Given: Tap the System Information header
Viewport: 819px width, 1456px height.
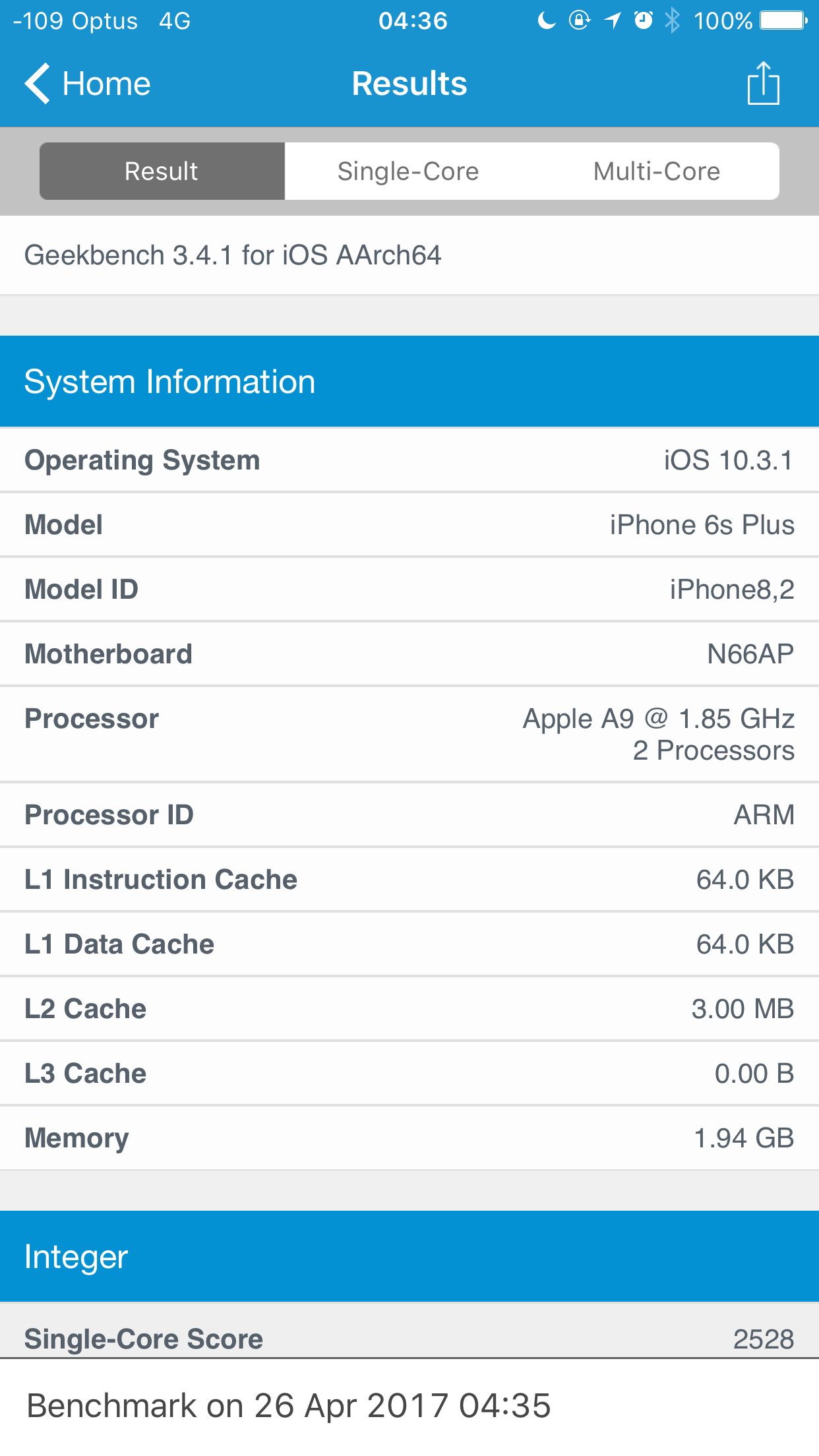Looking at the screenshot, I should pos(409,381).
